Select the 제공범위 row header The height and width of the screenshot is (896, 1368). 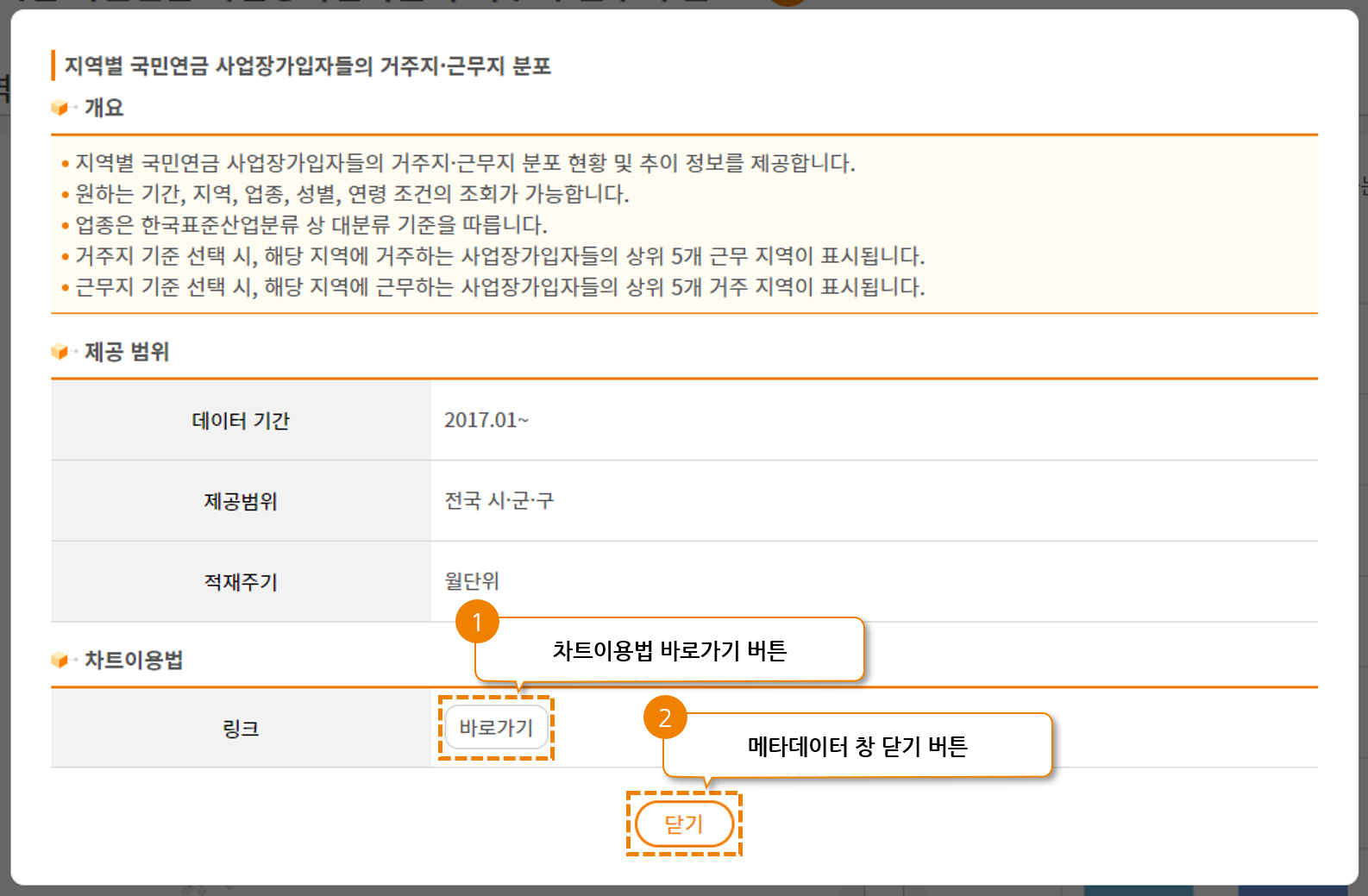click(241, 501)
